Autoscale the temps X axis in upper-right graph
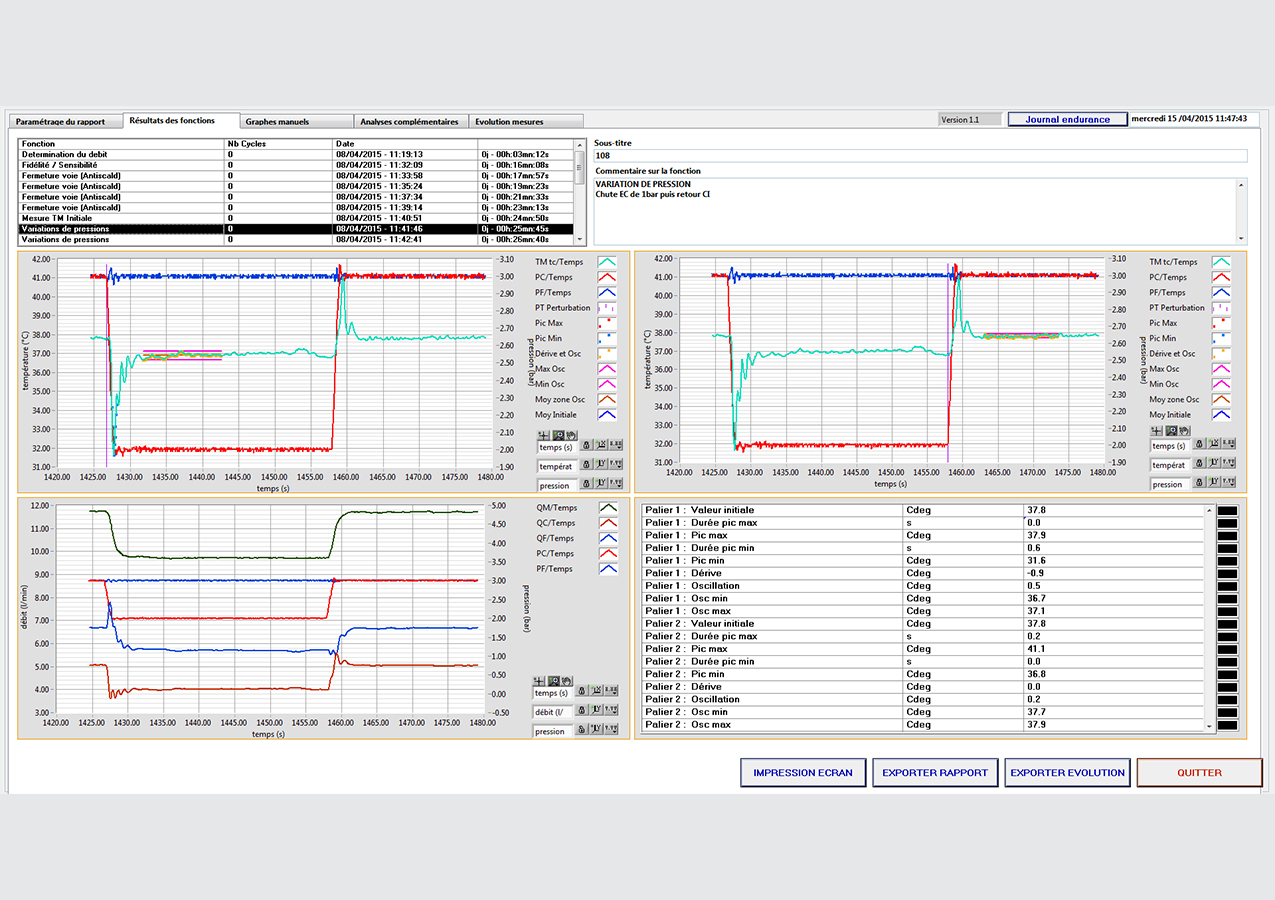The height and width of the screenshot is (900, 1275). pyautogui.click(x=1213, y=445)
